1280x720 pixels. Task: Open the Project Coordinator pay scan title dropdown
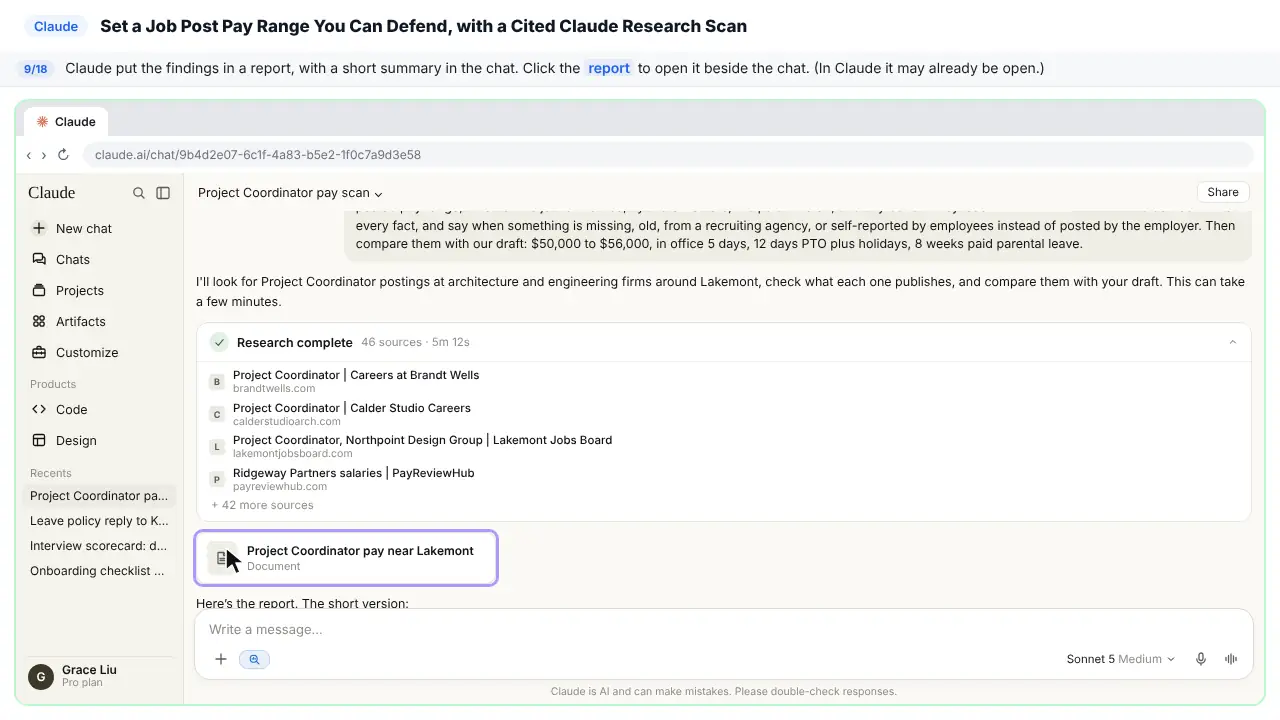tap(290, 193)
